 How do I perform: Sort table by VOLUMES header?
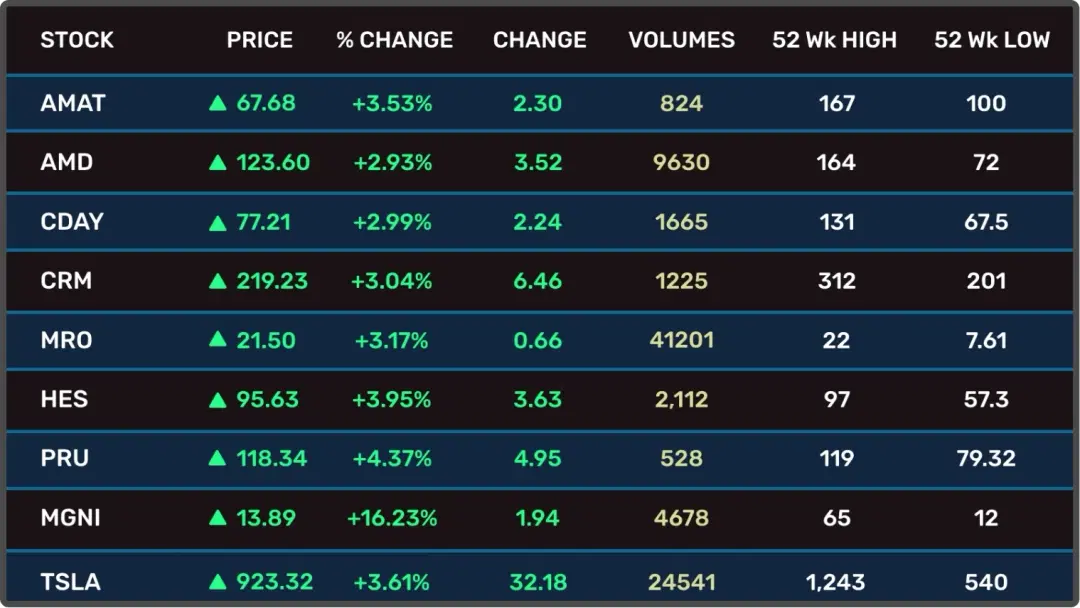pos(681,40)
